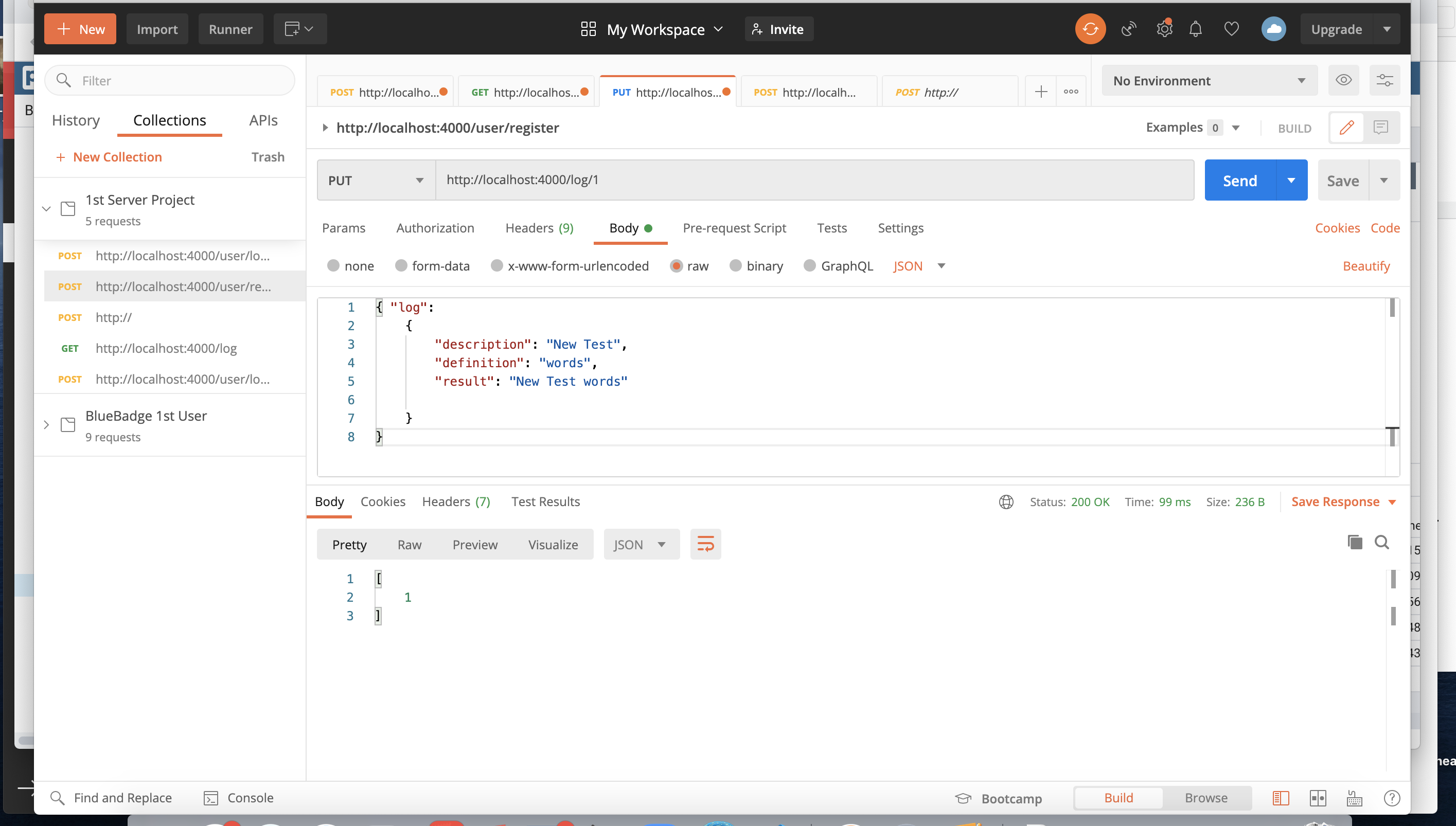This screenshot has height=826, width=1456.
Task: Expand the BlueBadge 1st User collection
Action: pos(46,424)
